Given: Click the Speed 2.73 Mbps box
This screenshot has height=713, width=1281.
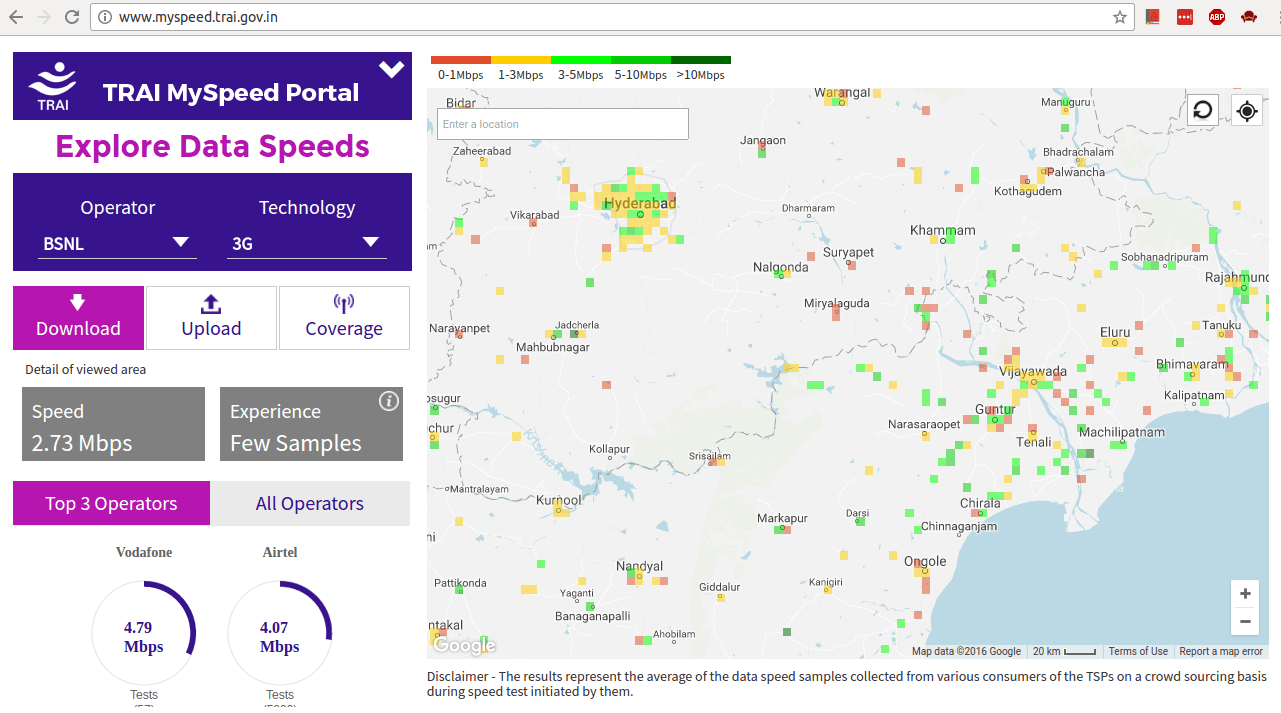Looking at the screenshot, I should pos(113,424).
